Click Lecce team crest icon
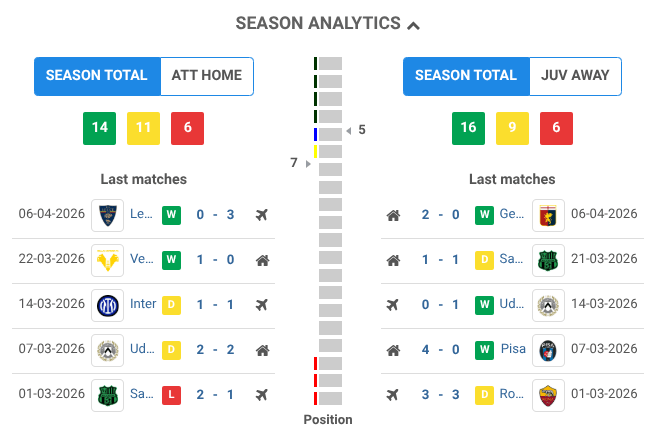The height and width of the screenshot is (426, 654). click(x=107, y=215)
